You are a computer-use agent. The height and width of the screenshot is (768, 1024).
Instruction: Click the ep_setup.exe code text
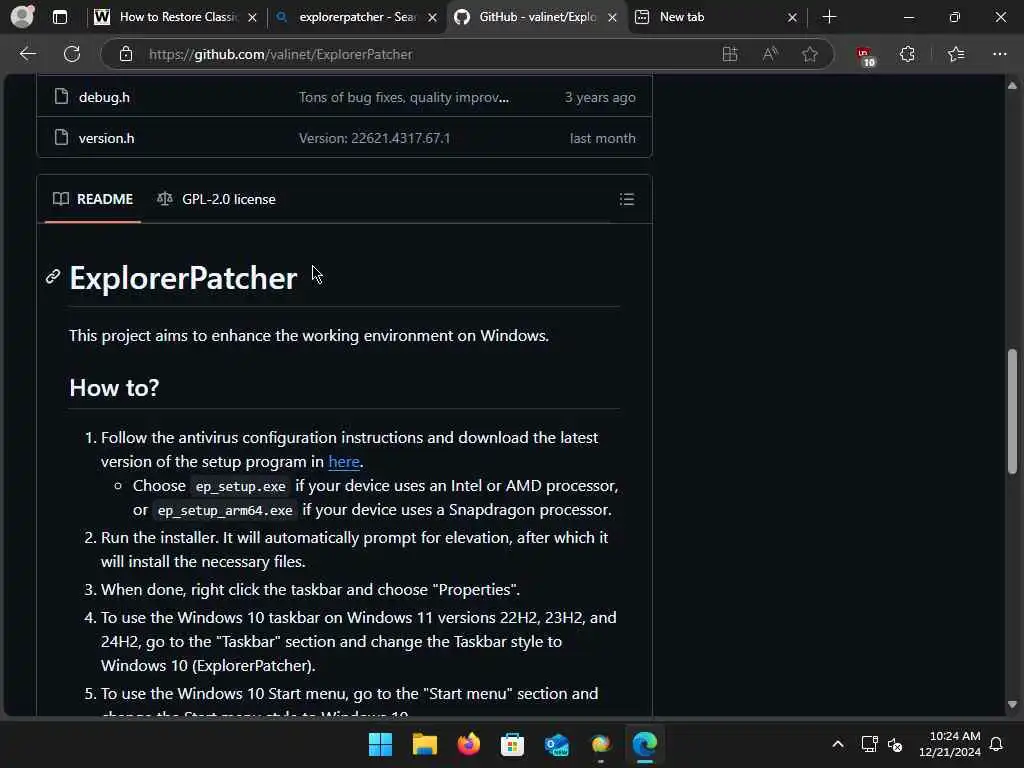point(240,487)
